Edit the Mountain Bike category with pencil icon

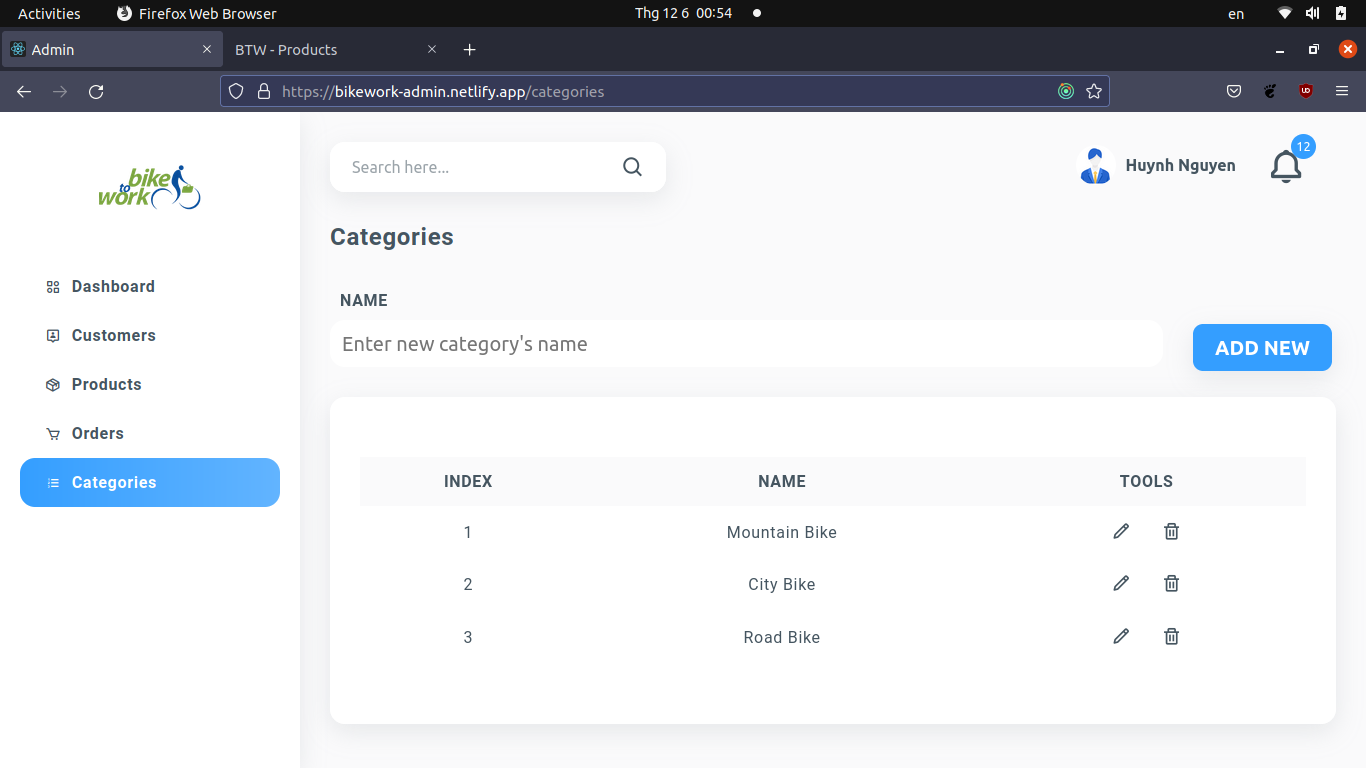1121,531
